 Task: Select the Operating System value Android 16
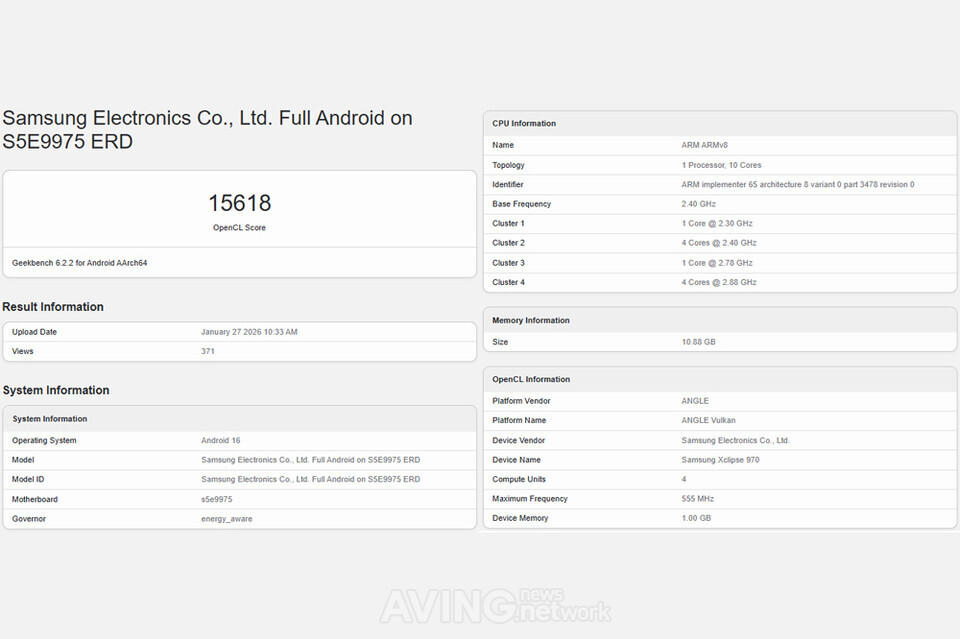[x=221, y=440]
